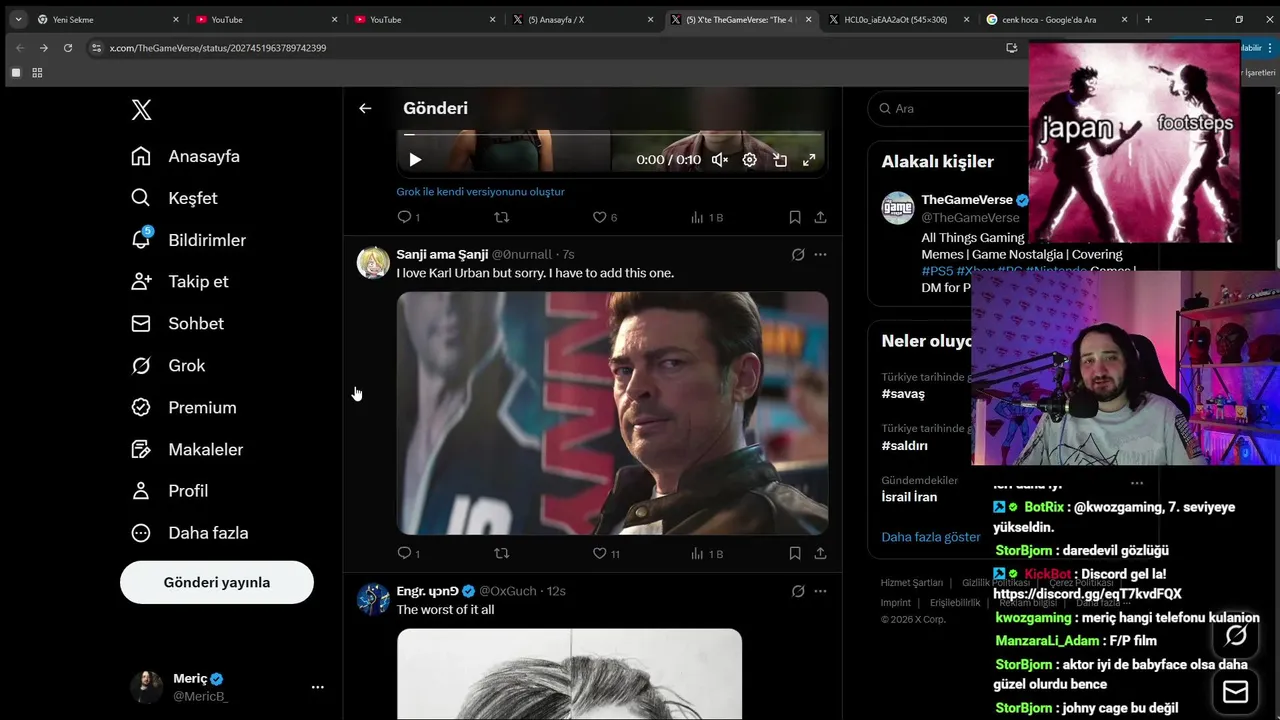1280x720 pixels.
Task: Open Profil page
Action: click(170, 491)
